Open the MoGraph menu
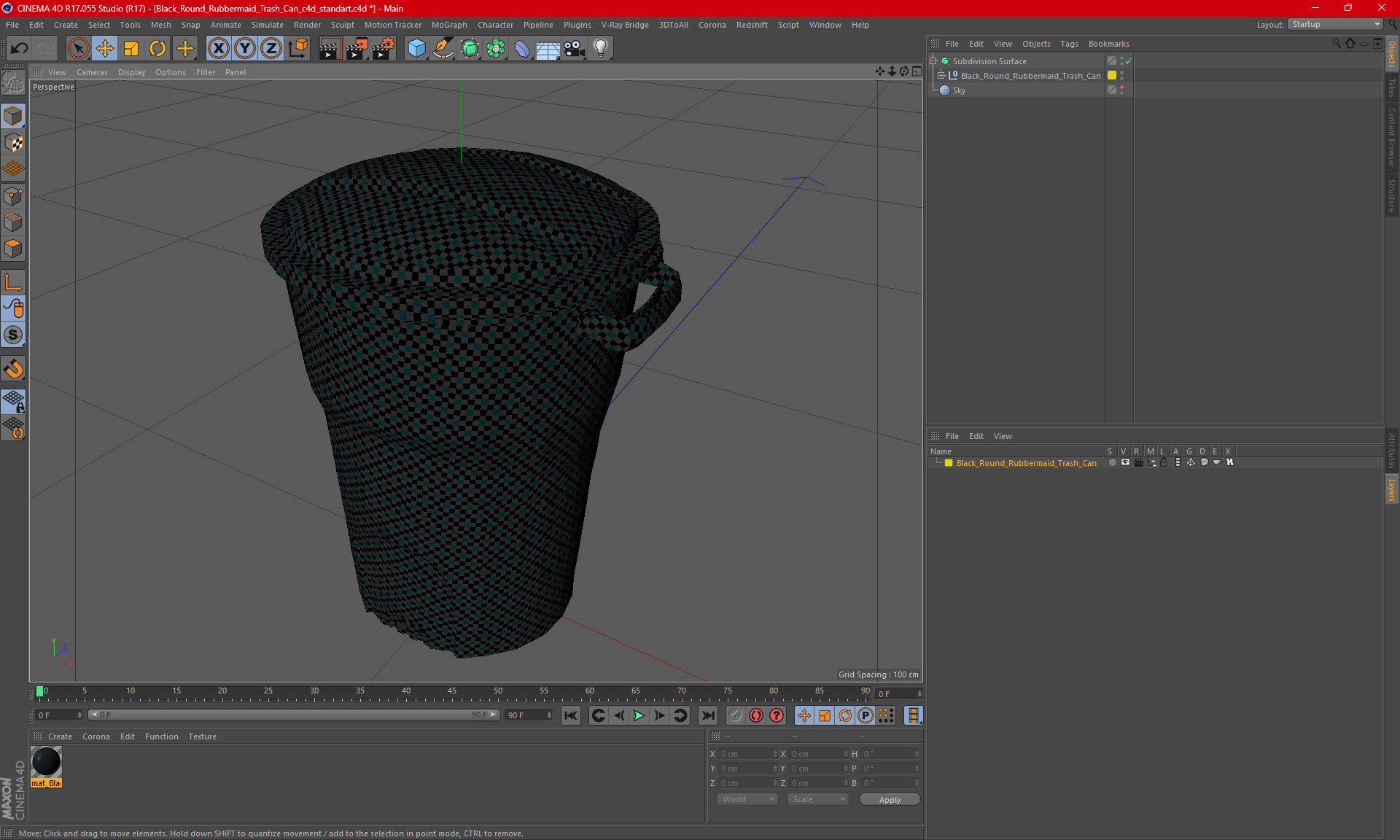This screenshot has width=1400, height=840. pyautogui.click(x=449, y=25)
